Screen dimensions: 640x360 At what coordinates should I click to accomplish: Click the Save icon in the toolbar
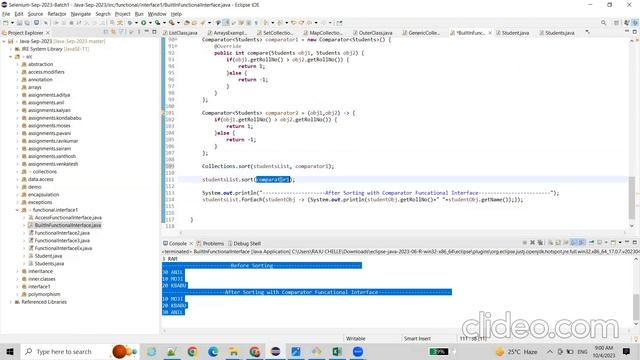click(19, 23)
